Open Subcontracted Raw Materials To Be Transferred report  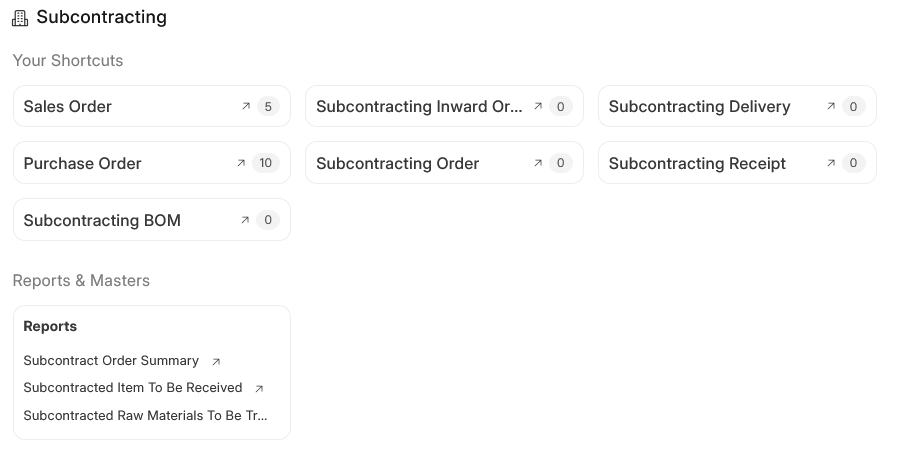point(146,415)
